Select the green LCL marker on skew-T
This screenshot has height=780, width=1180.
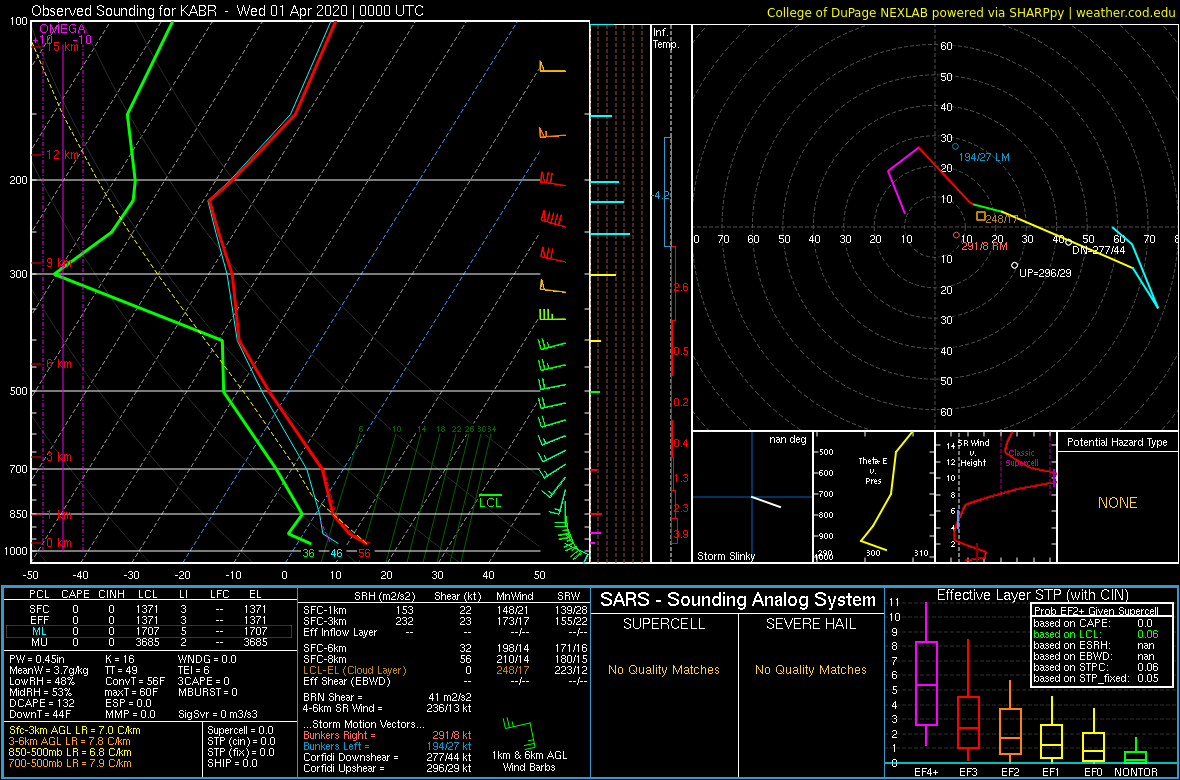[491, 501]
